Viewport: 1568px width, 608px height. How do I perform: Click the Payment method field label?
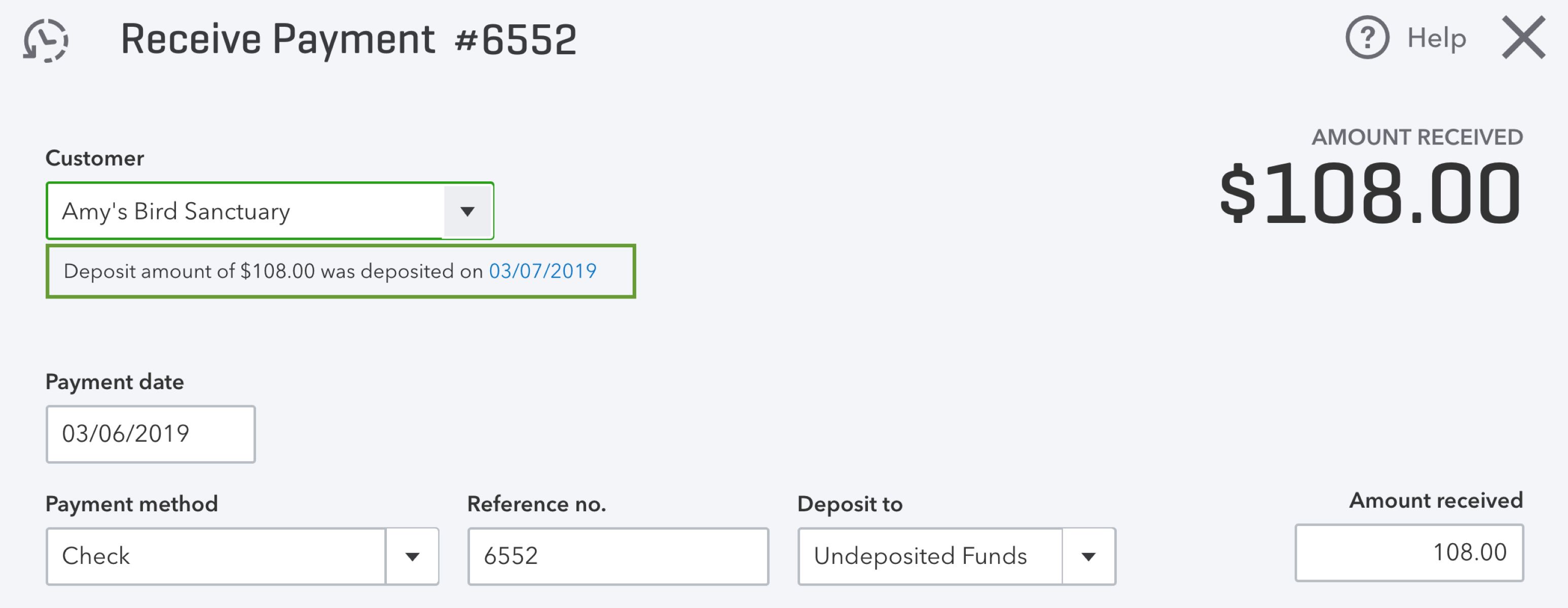[x=131, y=503]
